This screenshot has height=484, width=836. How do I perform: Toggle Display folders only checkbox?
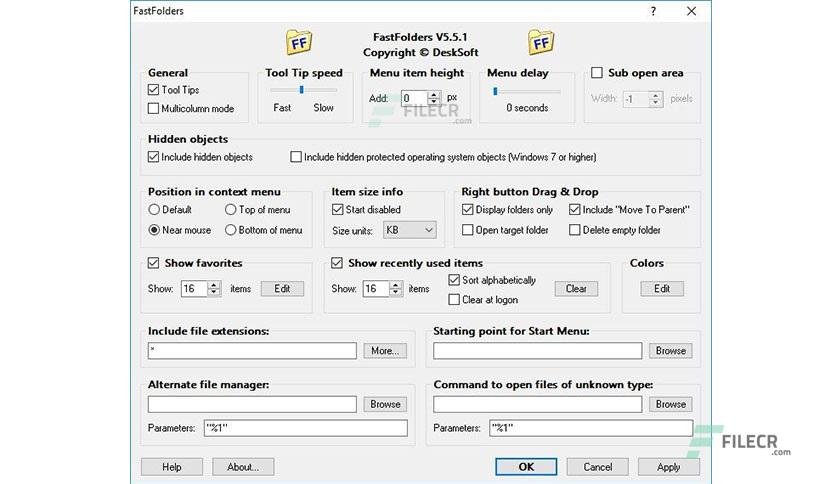468,209
